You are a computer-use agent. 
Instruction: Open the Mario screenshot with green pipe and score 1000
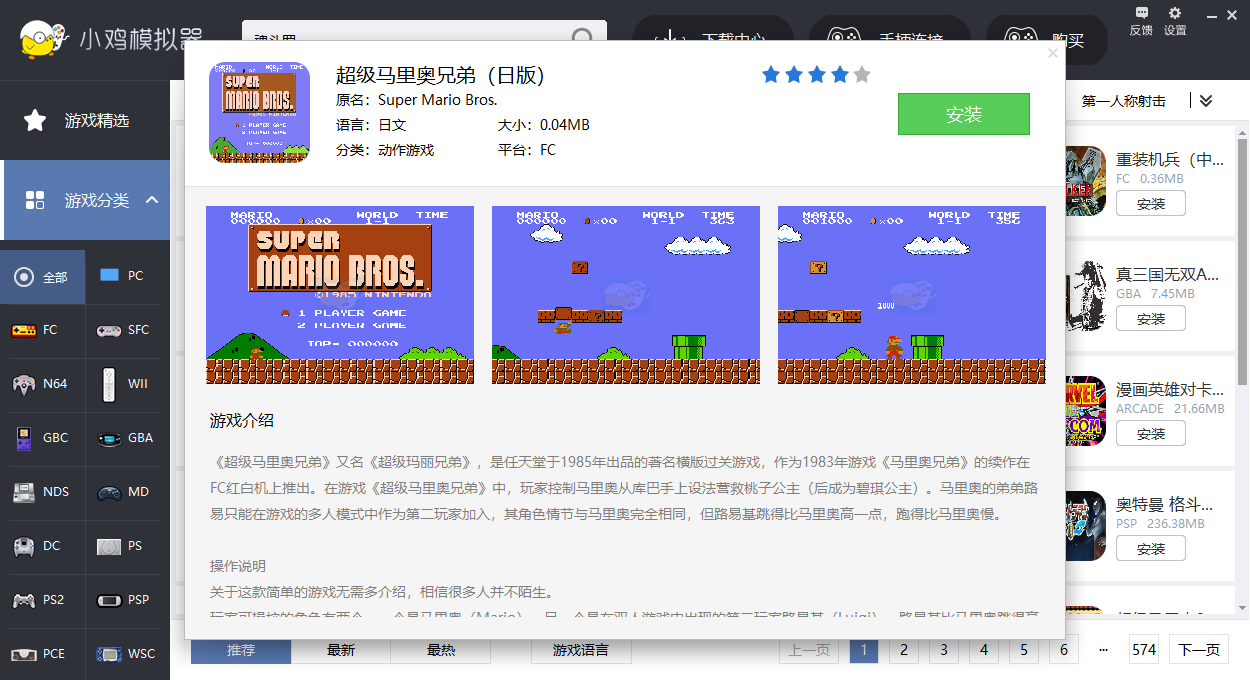pyautogui.click(x=912, y=295)
